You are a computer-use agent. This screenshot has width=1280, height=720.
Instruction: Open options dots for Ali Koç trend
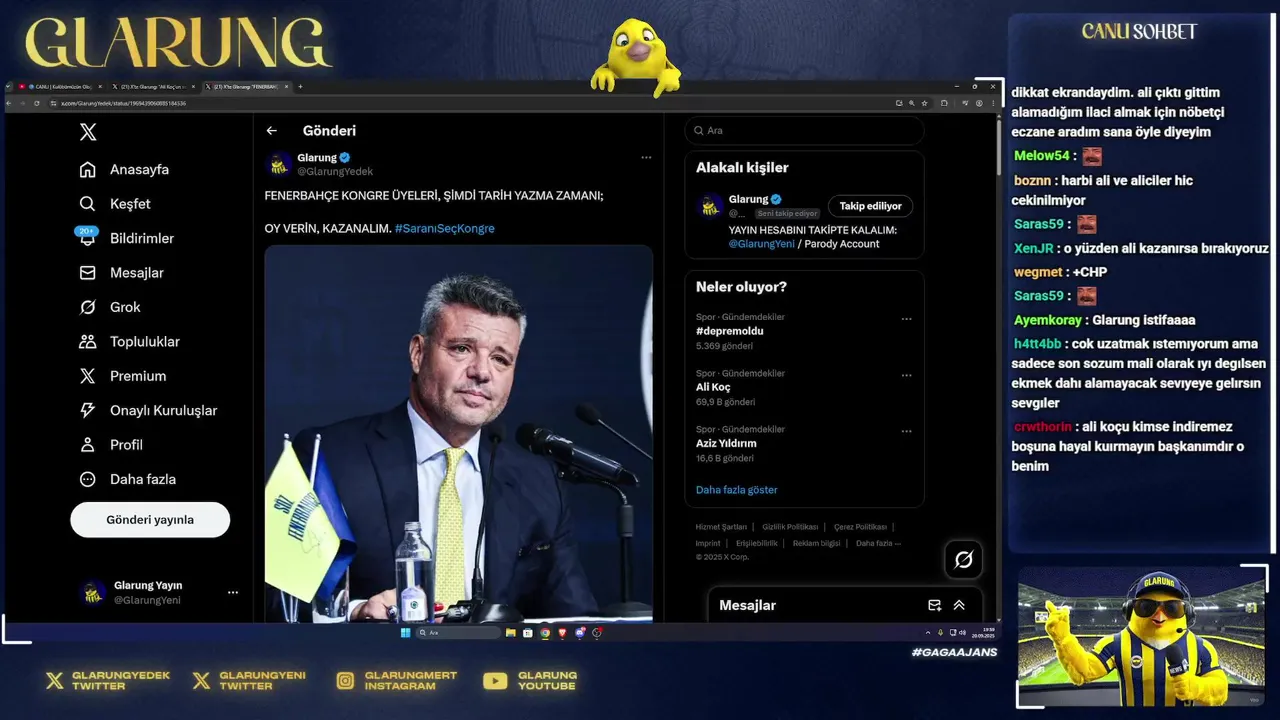click(x=907, y=375)
